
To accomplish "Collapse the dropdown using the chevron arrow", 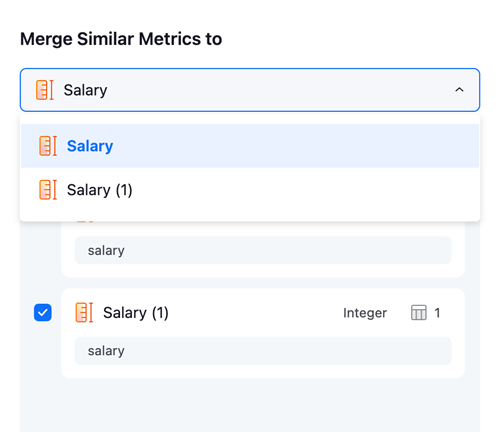I will 459,90.
